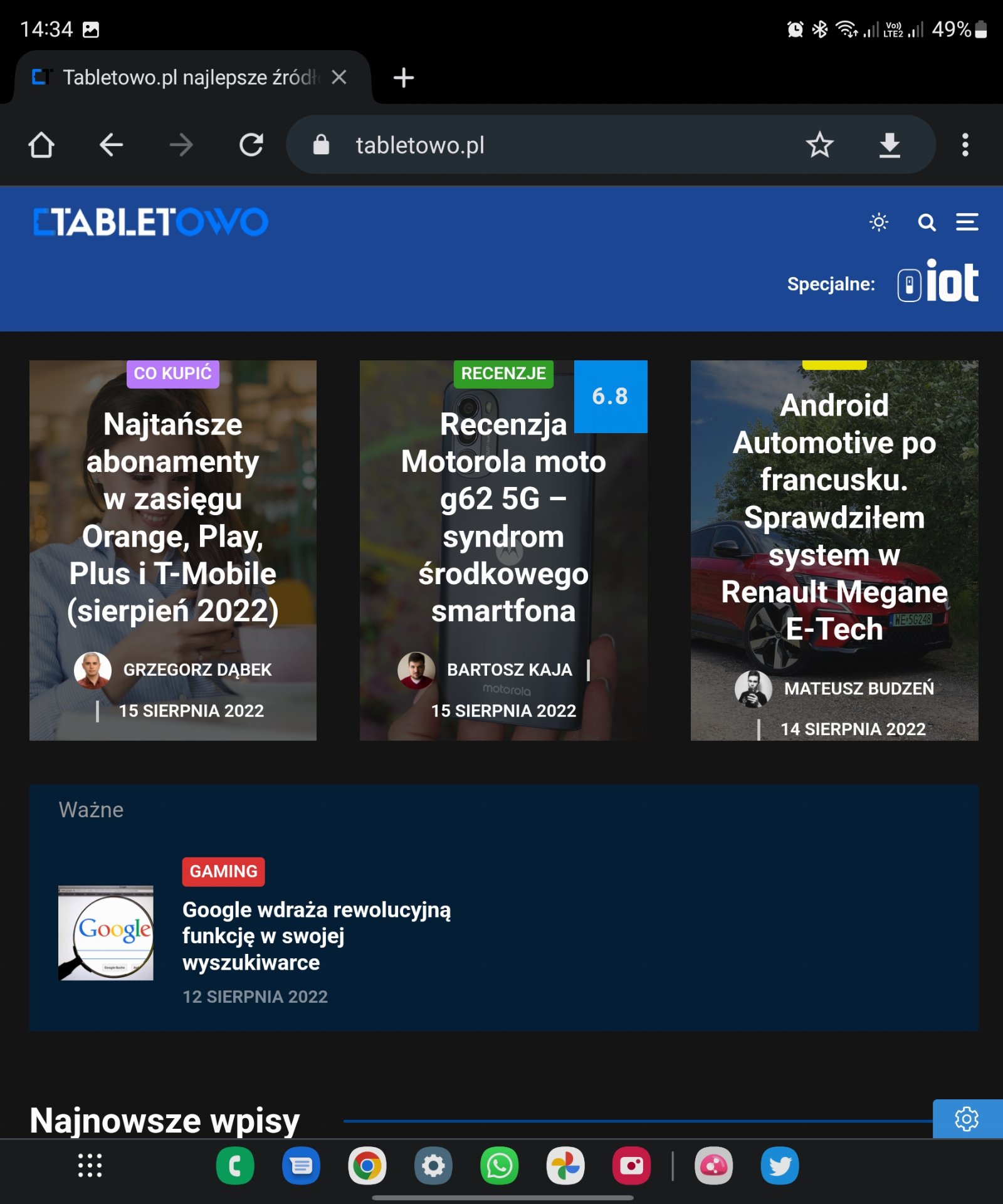Click the Tabletowo site logo
Viewport: 1003px width, 1204px height.
(150, 222)
